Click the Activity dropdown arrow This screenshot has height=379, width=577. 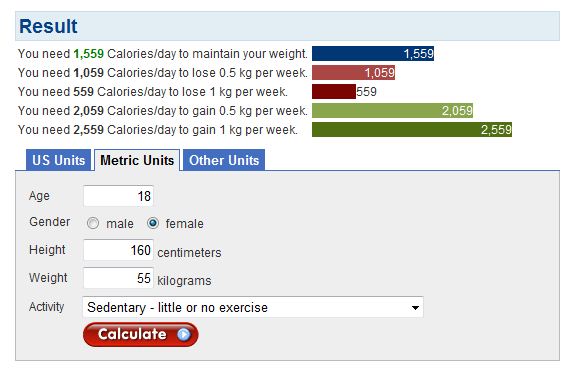coord(415,308)
